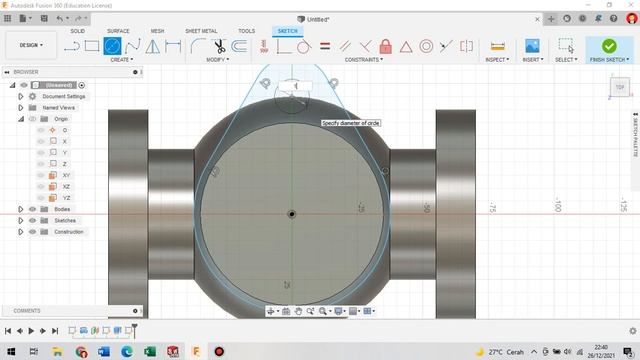Open the Help question mark icon
The width and height of the screenshot is (640, 360).
613,18
